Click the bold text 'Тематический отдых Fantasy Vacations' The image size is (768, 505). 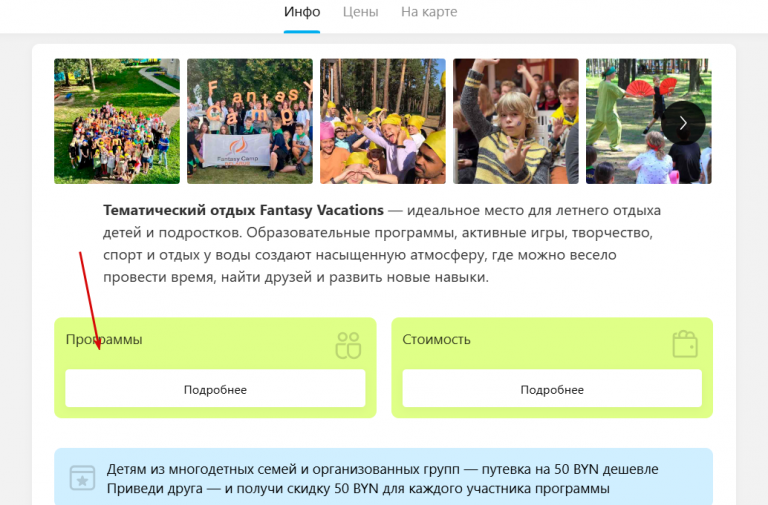(243, 210)
